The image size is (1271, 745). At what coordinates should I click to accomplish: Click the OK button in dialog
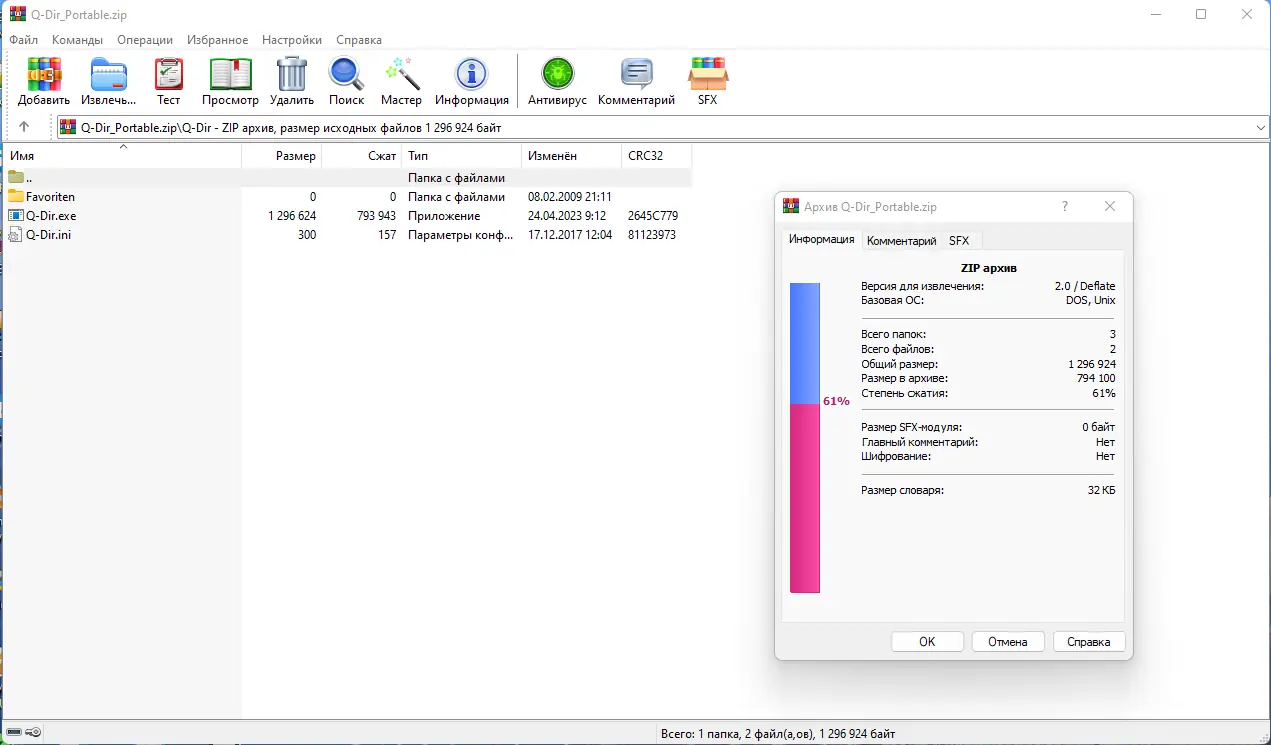pyautogui.click(x=927, y=642)
